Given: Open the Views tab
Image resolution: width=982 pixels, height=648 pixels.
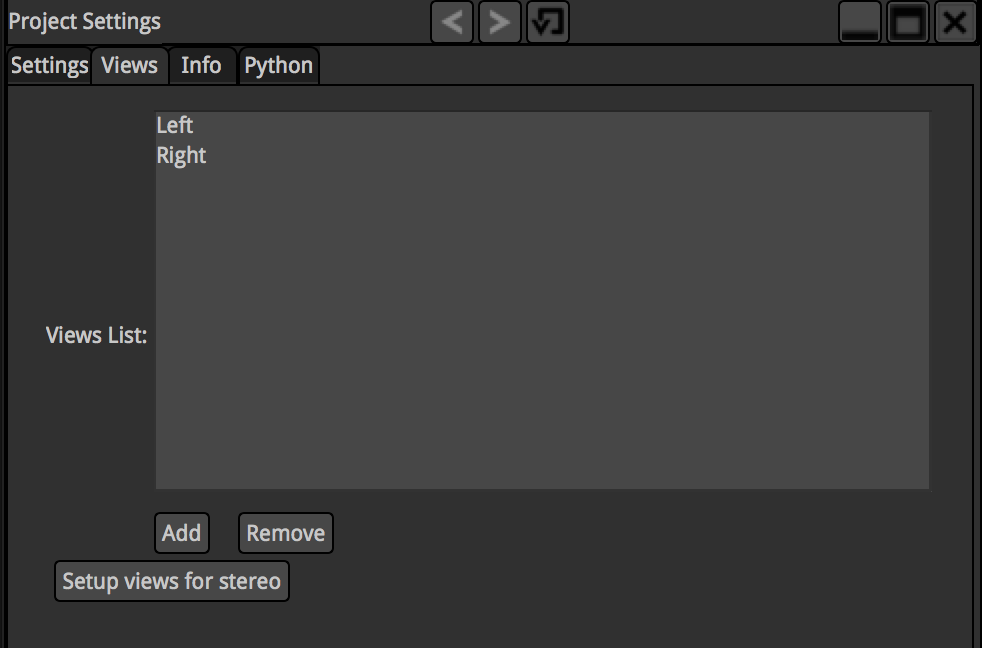Looking at the screenshot, I should [130, 66].
